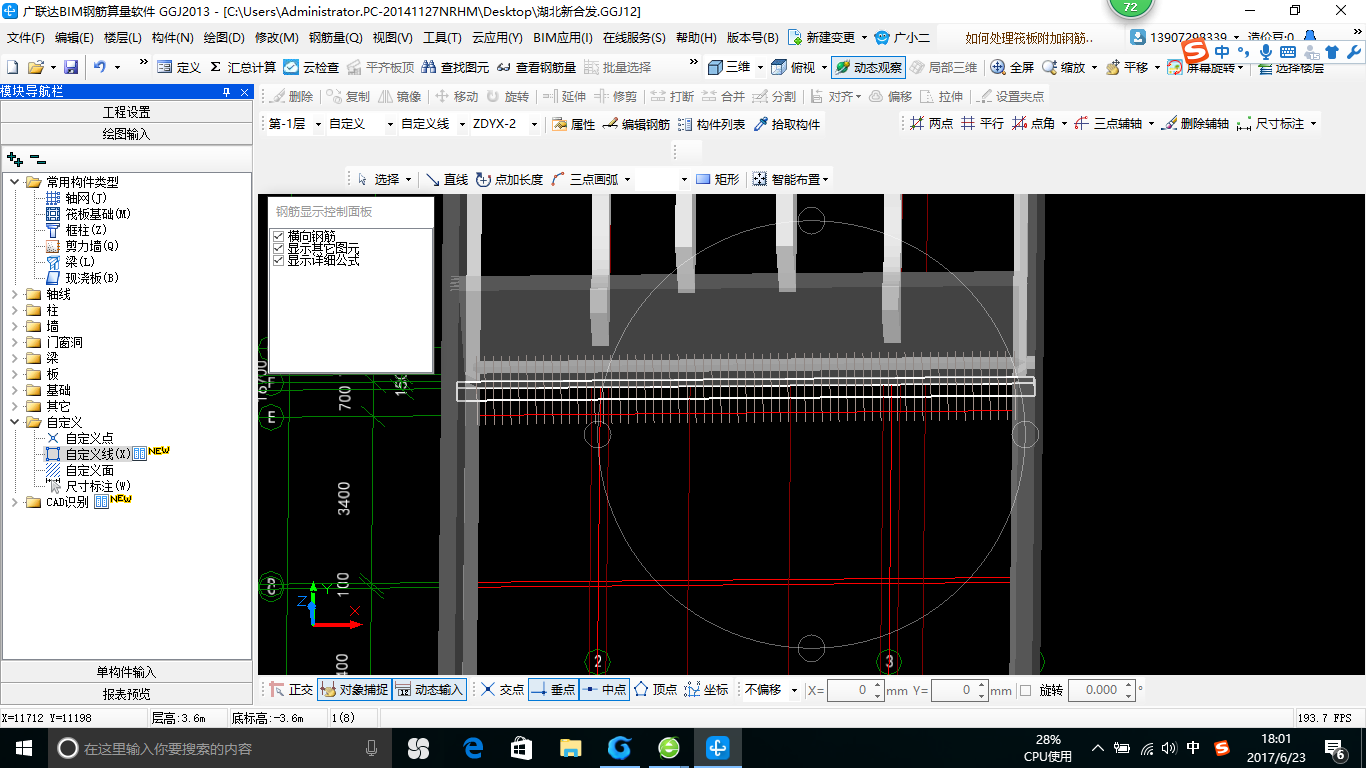
Task: Click the 拾取构件 pick component tool
Action: [x=787, y=124]
